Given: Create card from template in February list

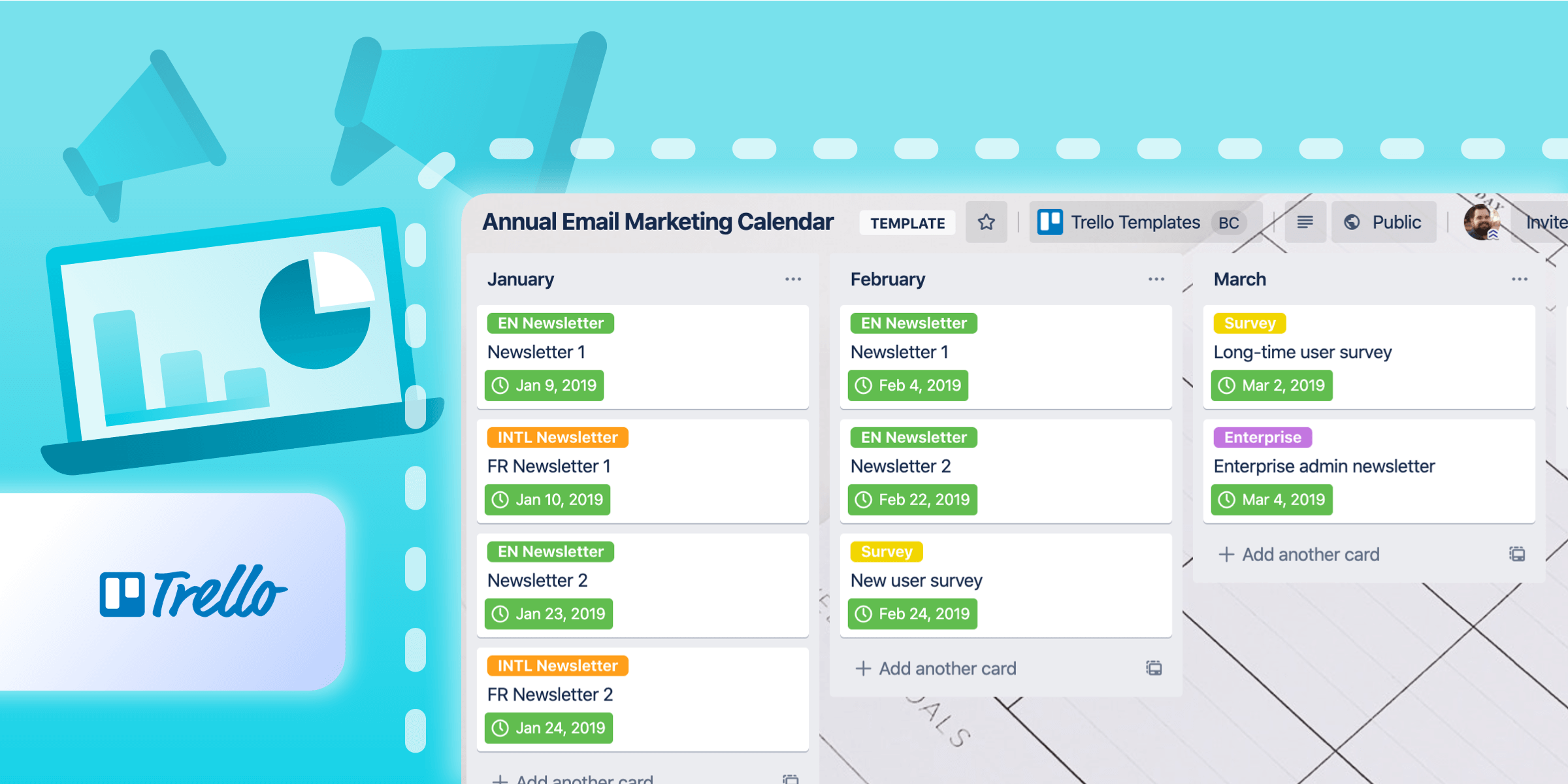Looking at the screenshot, I should pyautogui.click(x=1154, y=668).
